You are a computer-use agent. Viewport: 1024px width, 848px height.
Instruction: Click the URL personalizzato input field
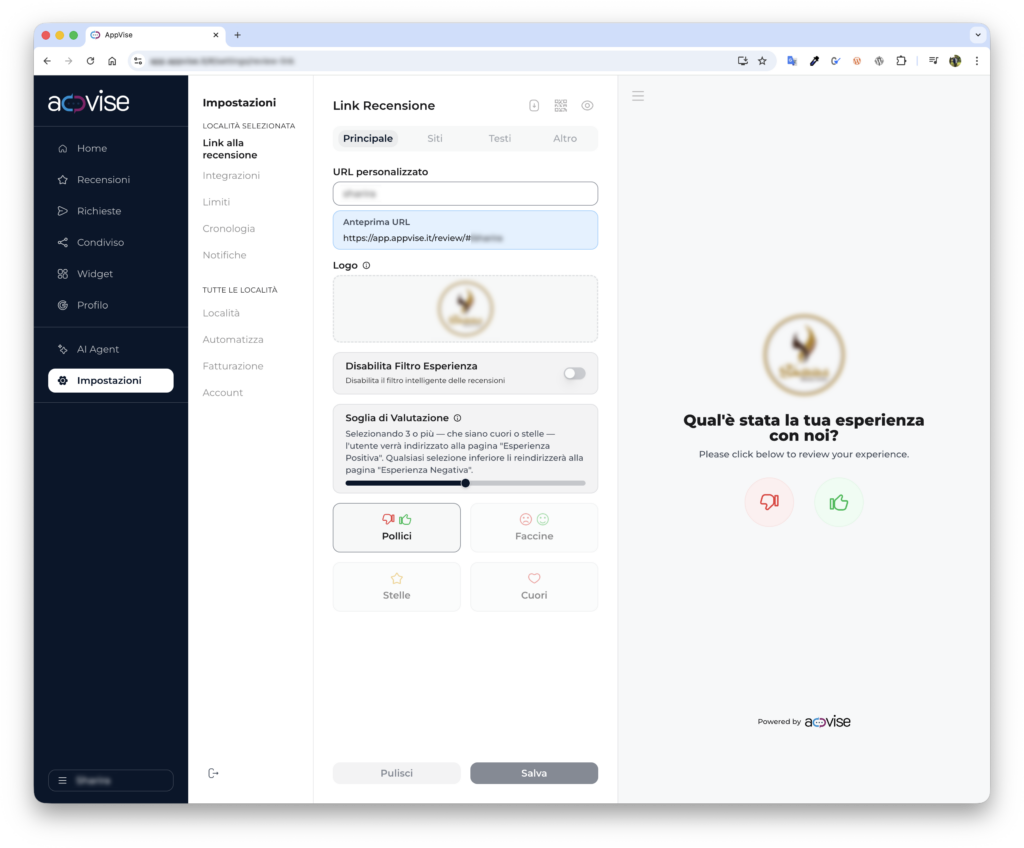click(x=465, y=193)
